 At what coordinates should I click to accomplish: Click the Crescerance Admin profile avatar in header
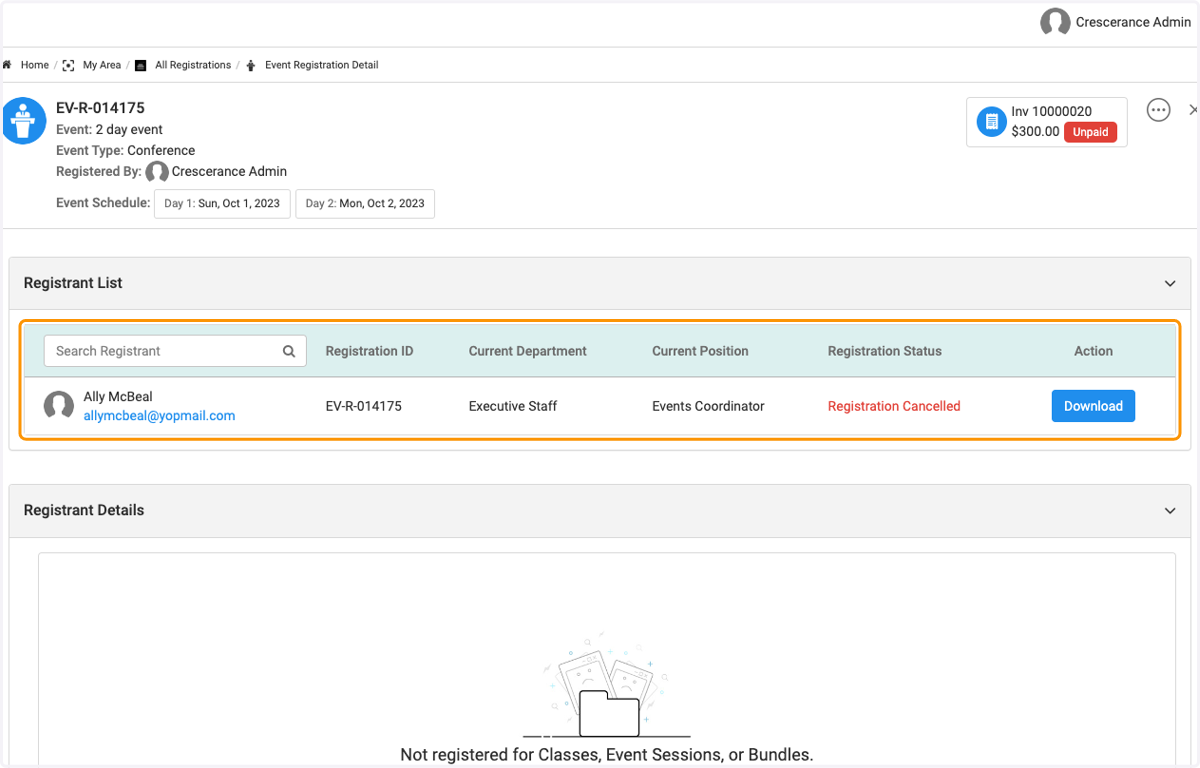1055,22
